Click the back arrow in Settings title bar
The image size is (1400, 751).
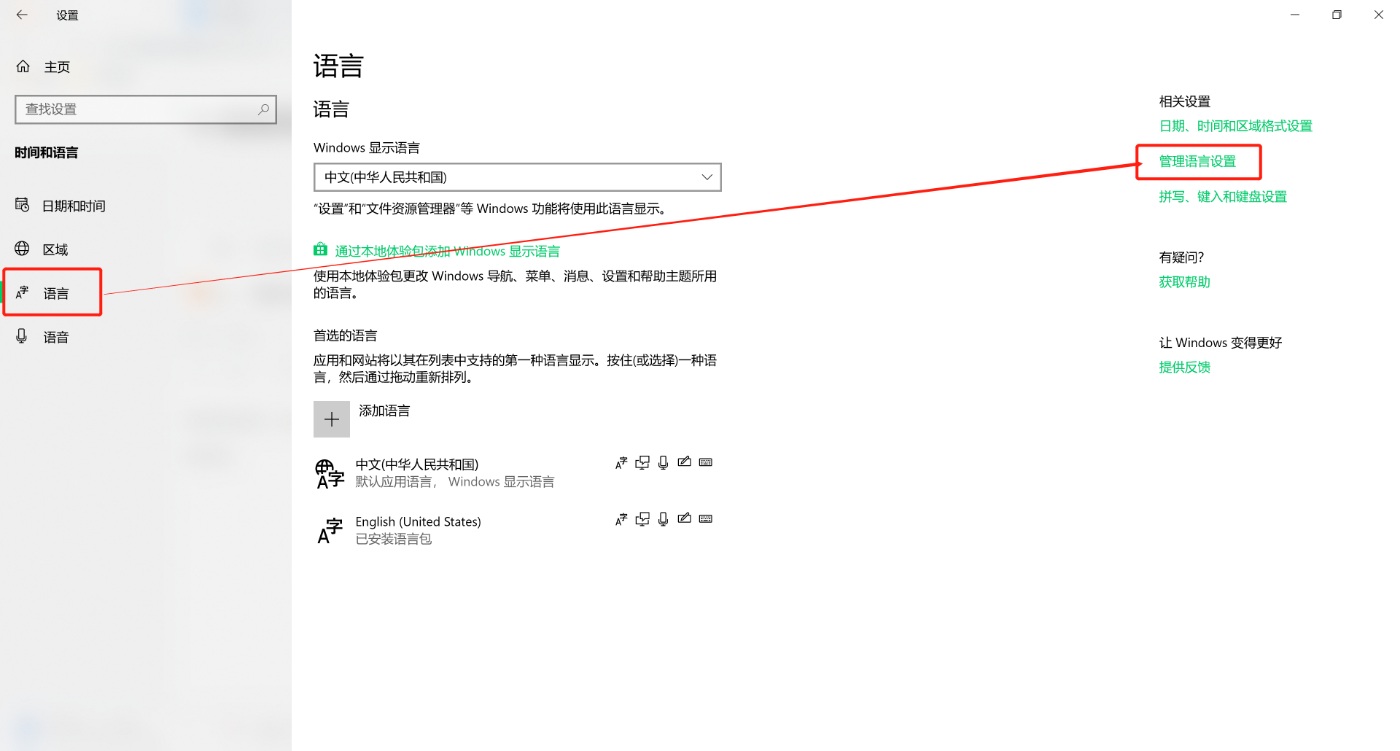point(22,15)
